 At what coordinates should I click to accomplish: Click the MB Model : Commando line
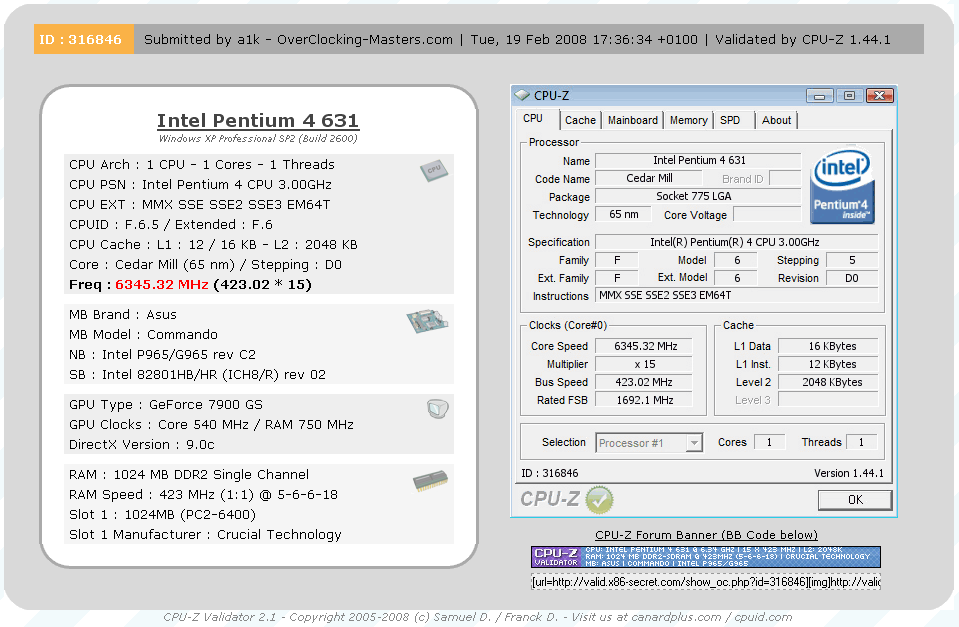click(x=143, y=335)
